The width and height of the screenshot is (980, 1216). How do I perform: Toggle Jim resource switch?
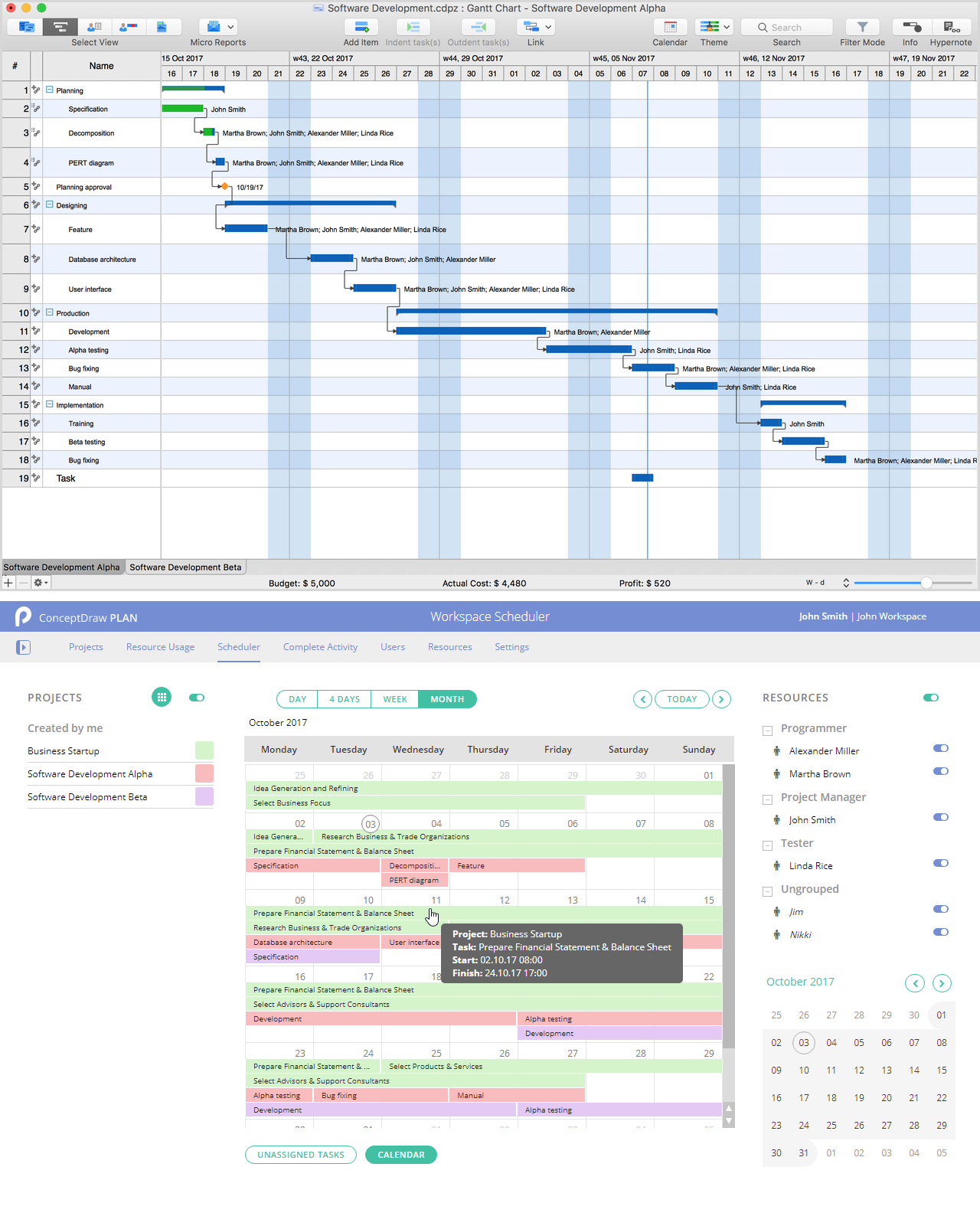pyautogui.click(x=941, y=909)
